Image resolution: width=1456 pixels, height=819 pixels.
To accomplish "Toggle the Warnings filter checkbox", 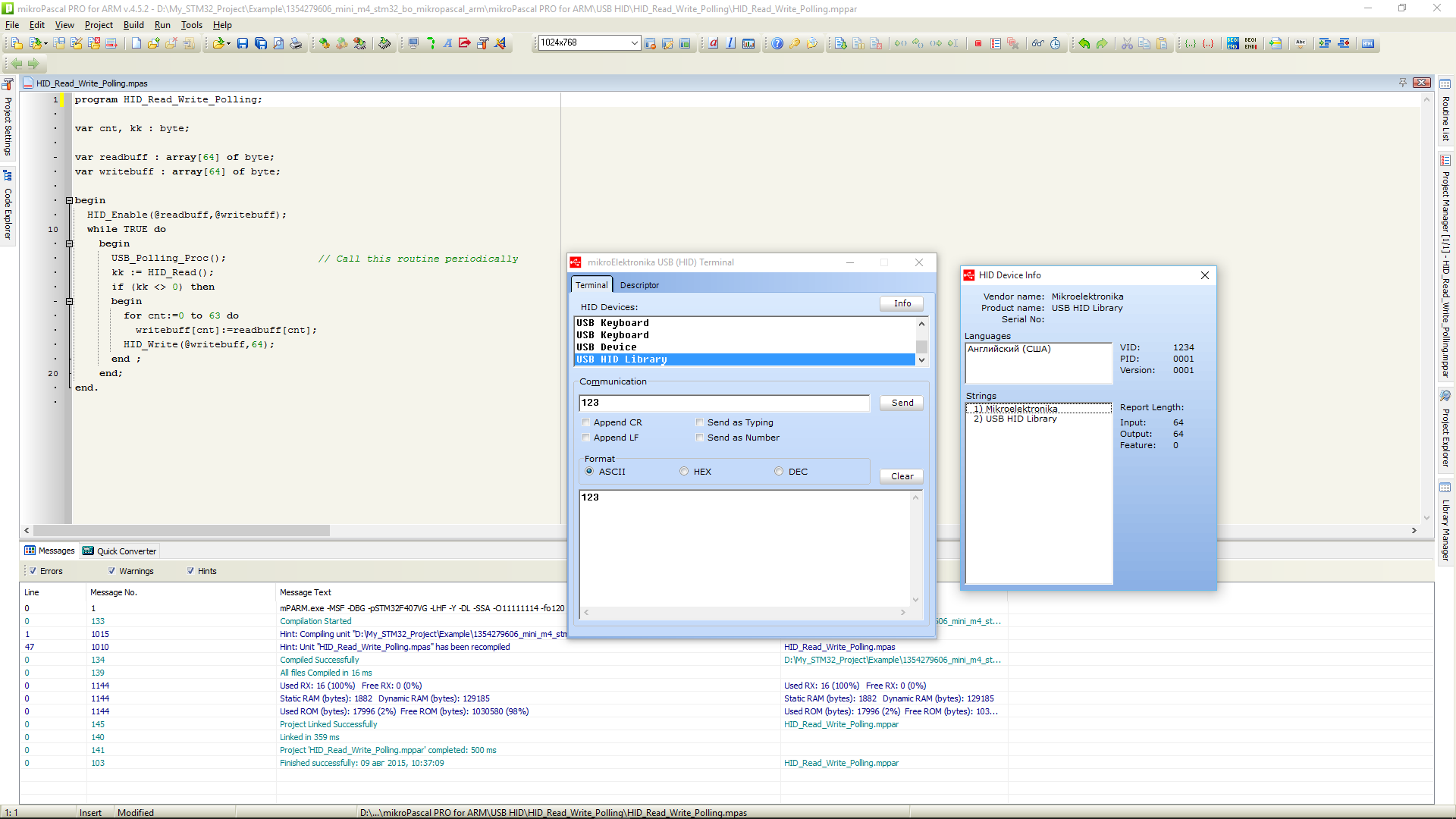I will pyautogui.click(x=112, y=571).
